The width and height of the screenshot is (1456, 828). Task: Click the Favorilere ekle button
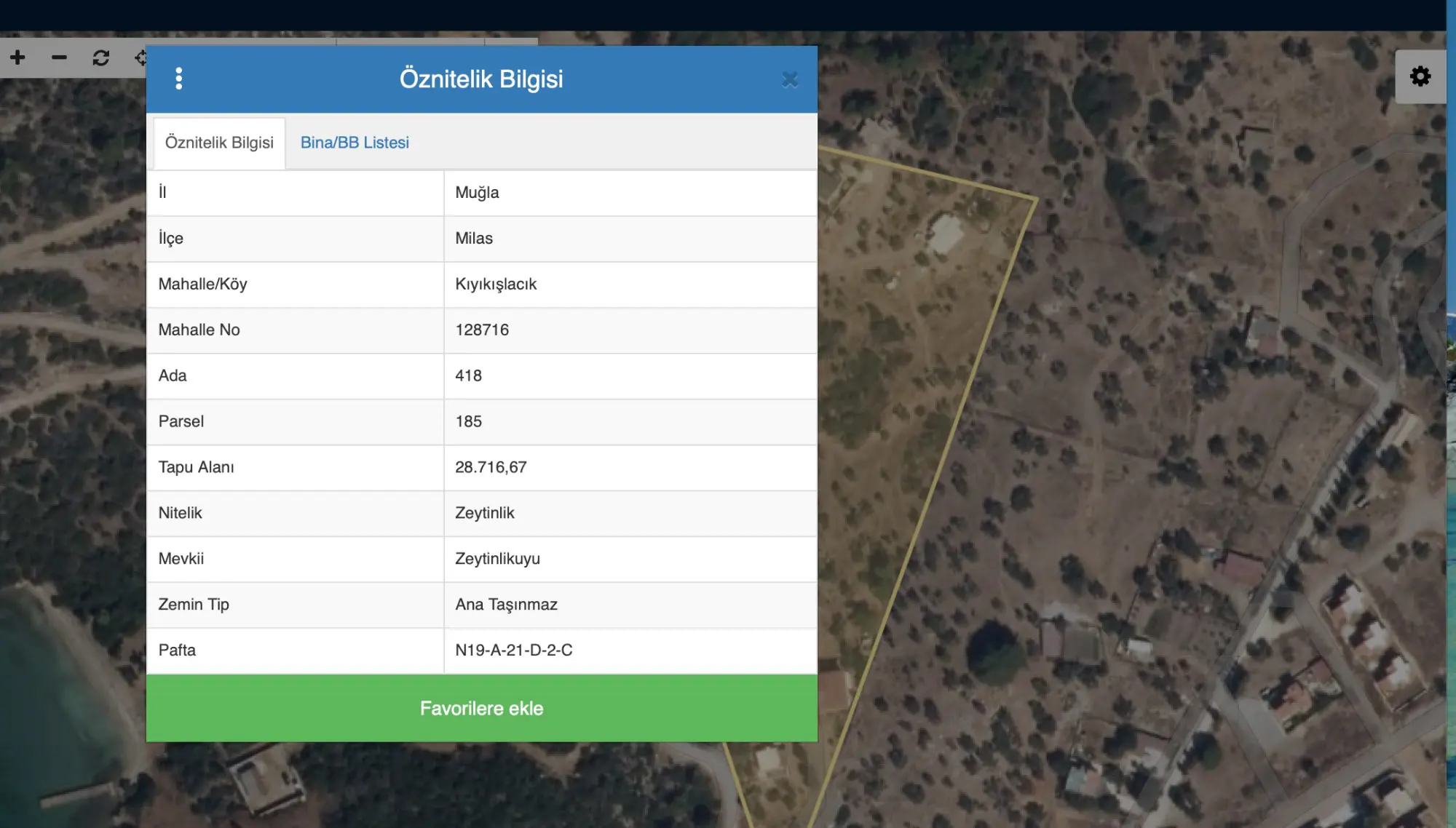481,708
